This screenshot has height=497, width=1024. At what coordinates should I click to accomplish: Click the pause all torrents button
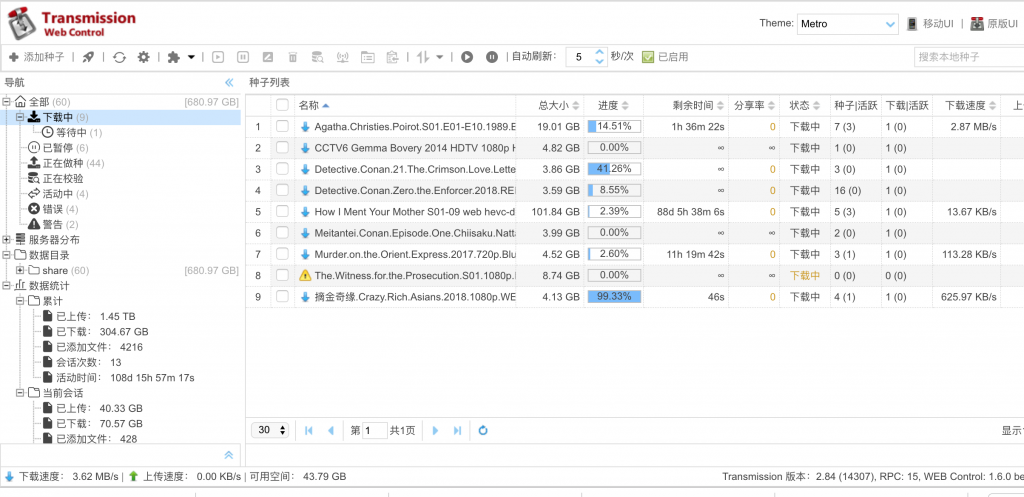(x=492, y=57)
